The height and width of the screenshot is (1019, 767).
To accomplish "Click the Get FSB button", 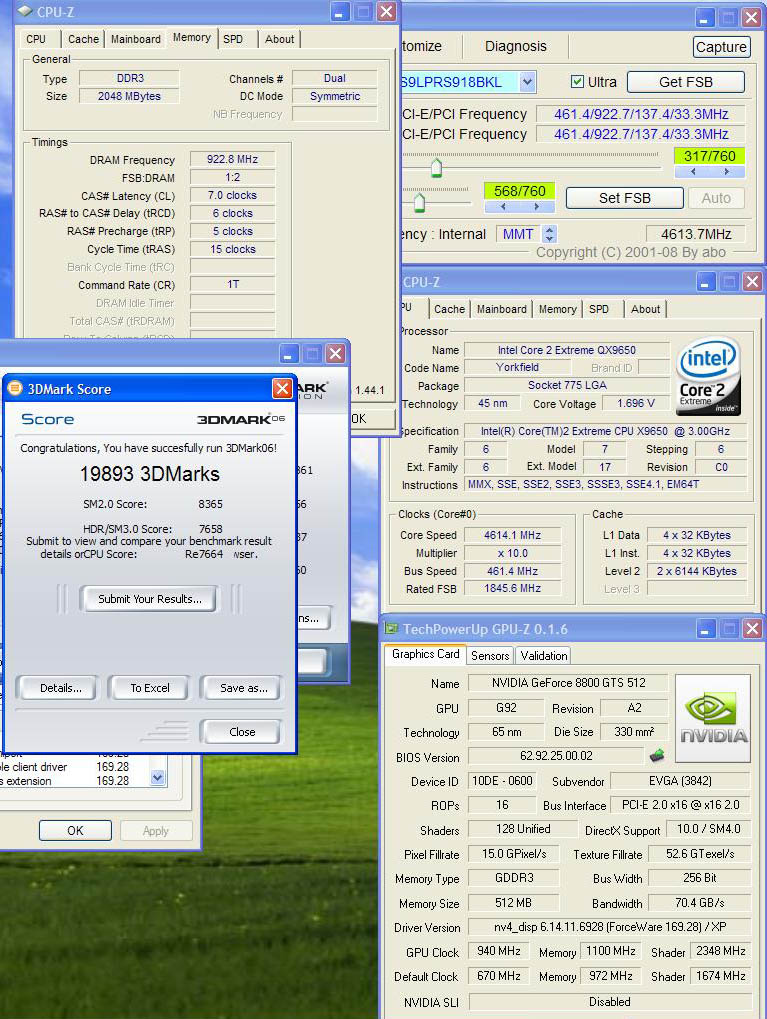I will pyautogui.click(x=686, y=82).
